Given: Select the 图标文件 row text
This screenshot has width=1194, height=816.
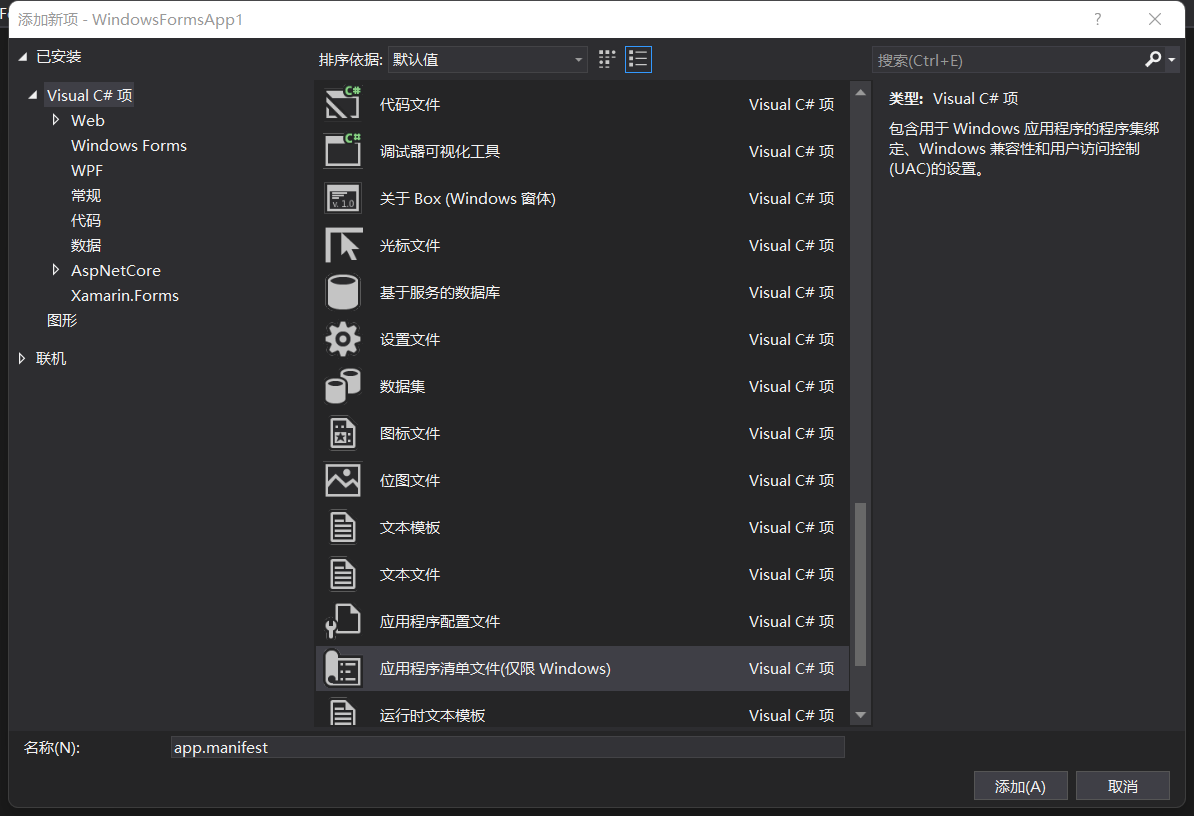Looking at the screenshot, I should pyautogui.click(x=410, y=433).
